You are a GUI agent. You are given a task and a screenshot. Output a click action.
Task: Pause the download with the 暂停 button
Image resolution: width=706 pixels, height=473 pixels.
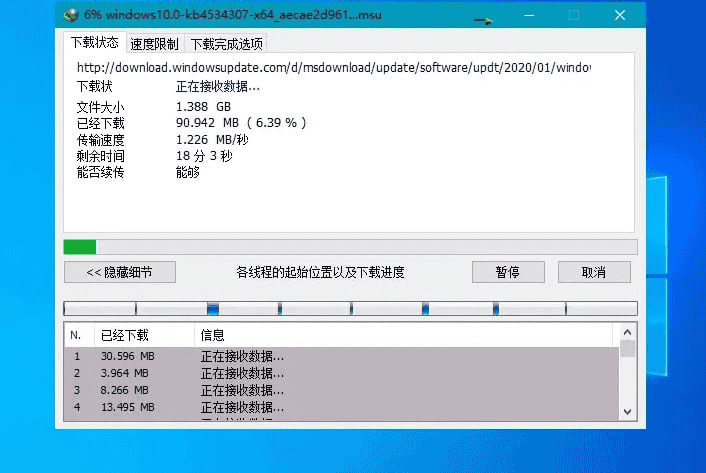pos(507,272)
